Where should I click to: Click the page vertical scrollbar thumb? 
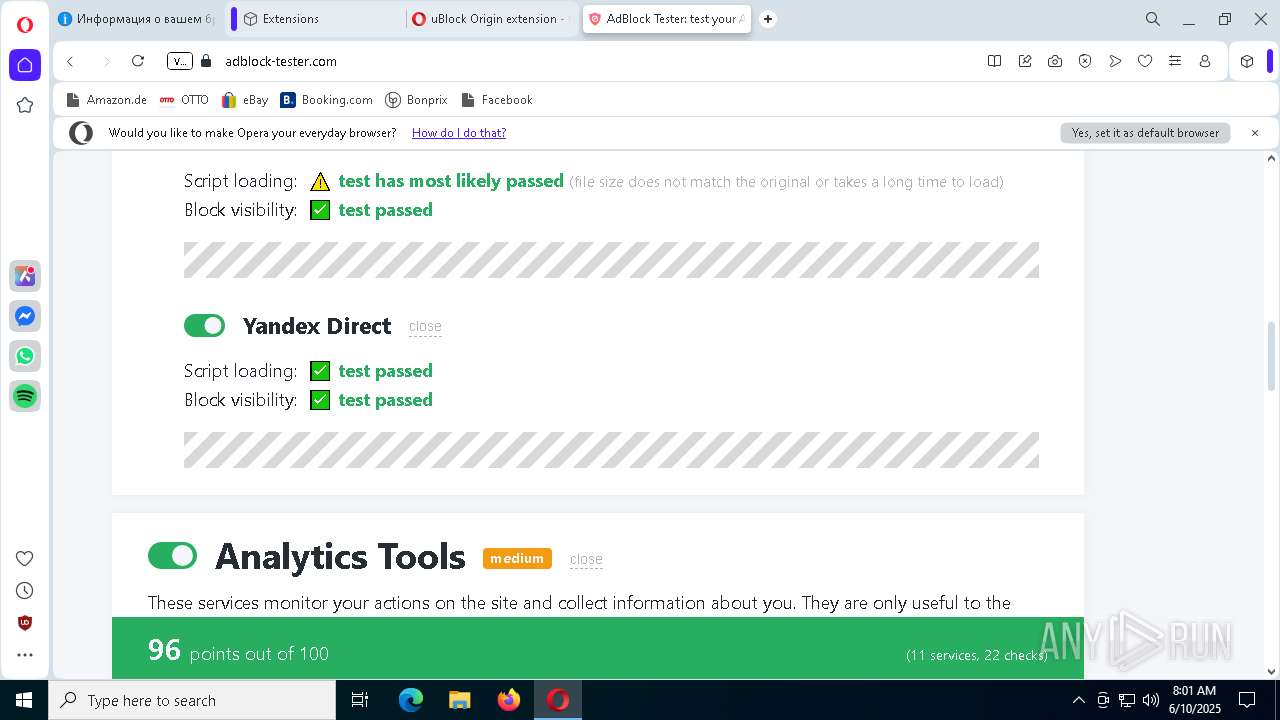pos(1271,356)
